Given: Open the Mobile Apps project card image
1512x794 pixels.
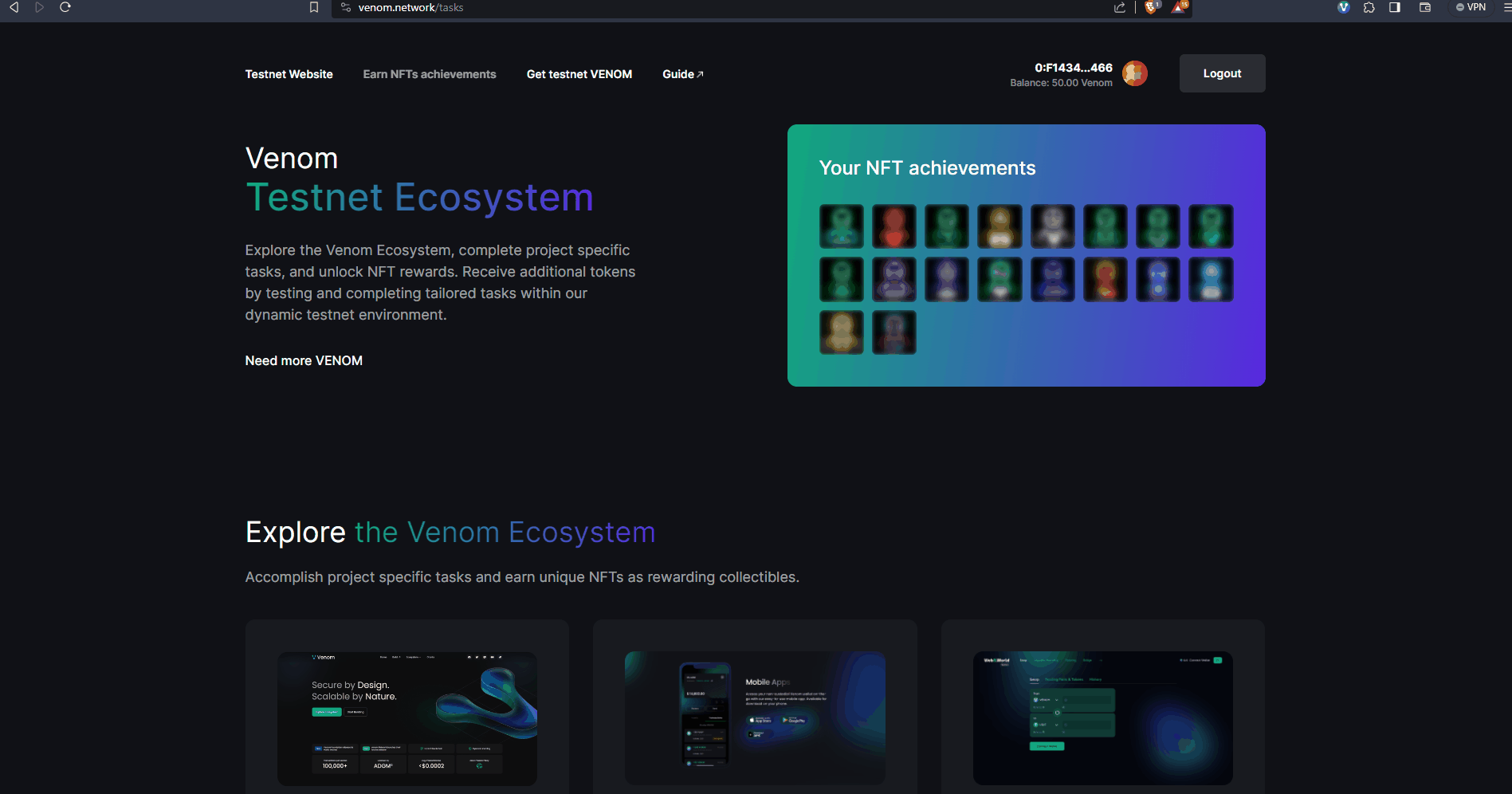Looking at the screenshot, I should (x=755, y=717).
